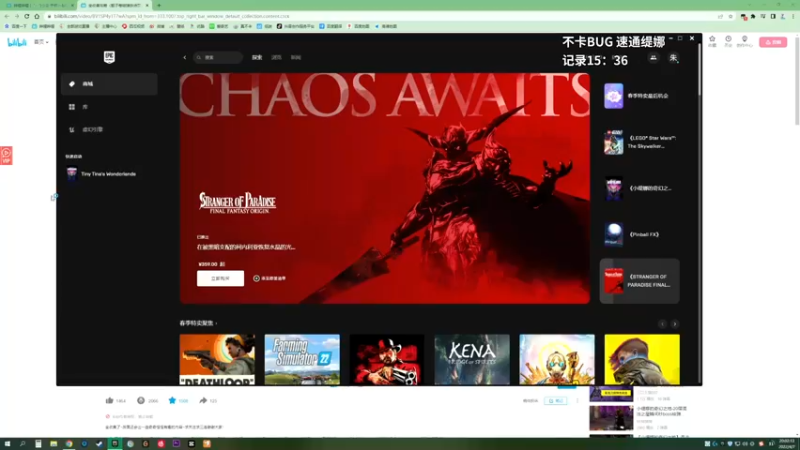Go to the Chrome home page button
Image resolution: width=800 pixels, height=450 pixels.
tap(37, 16)
